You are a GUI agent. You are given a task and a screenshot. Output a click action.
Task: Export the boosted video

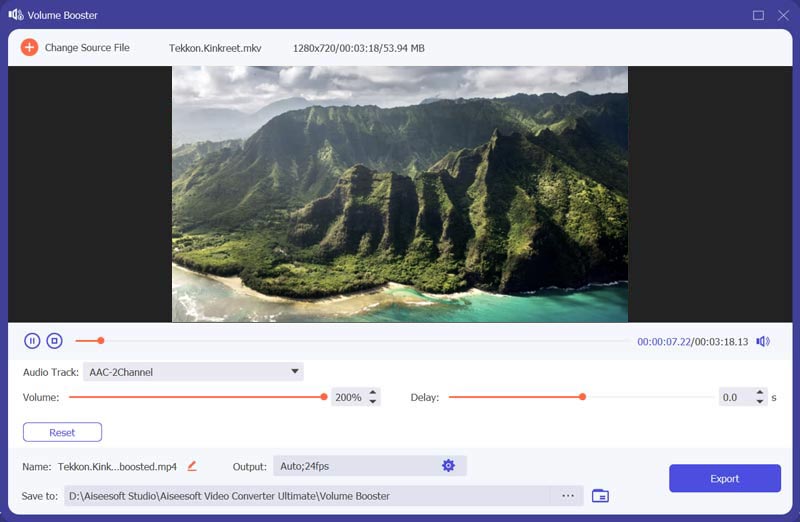tap(724, 479)
